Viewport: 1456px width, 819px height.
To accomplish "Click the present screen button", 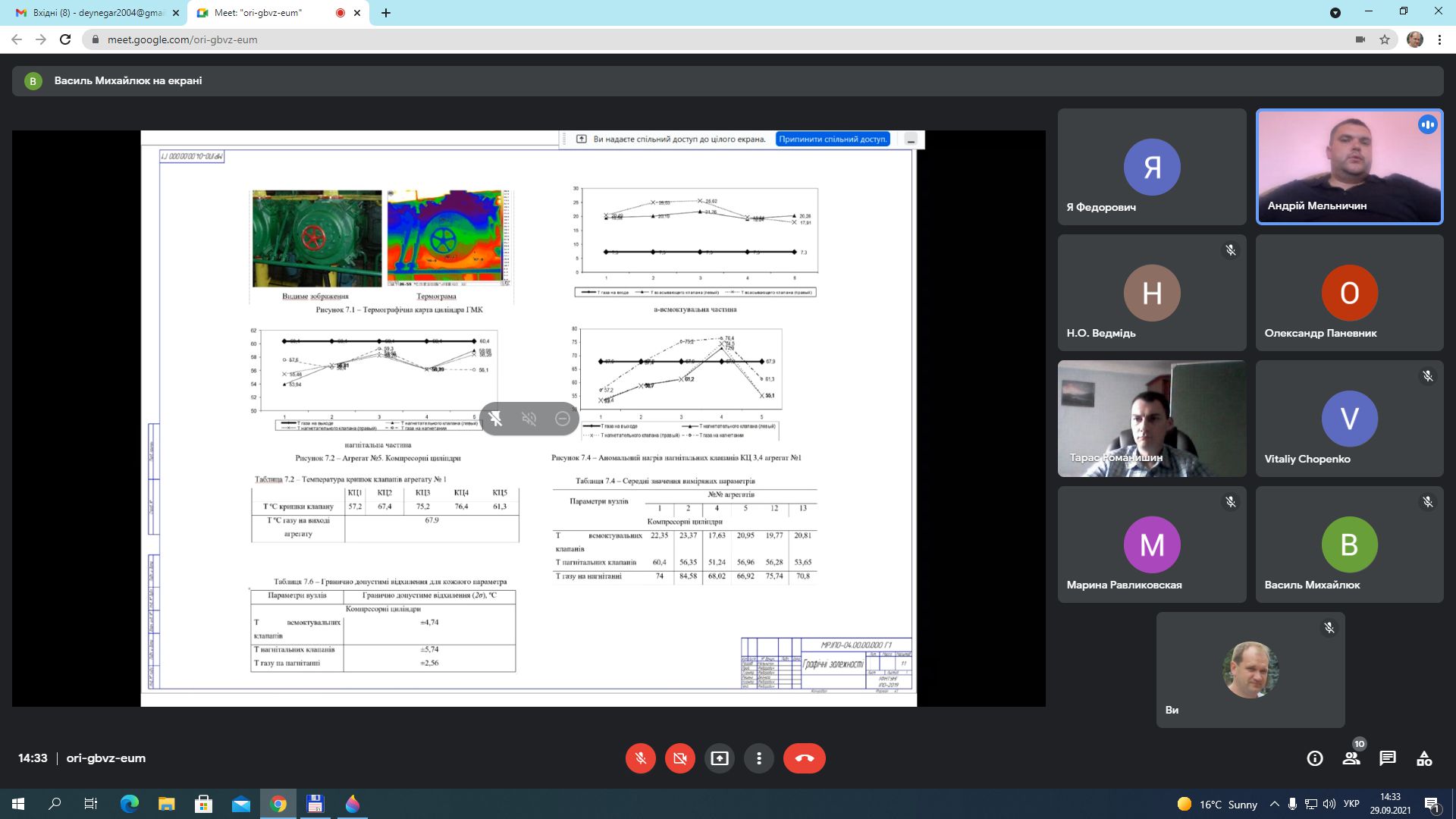I will [x=719, y=758].
